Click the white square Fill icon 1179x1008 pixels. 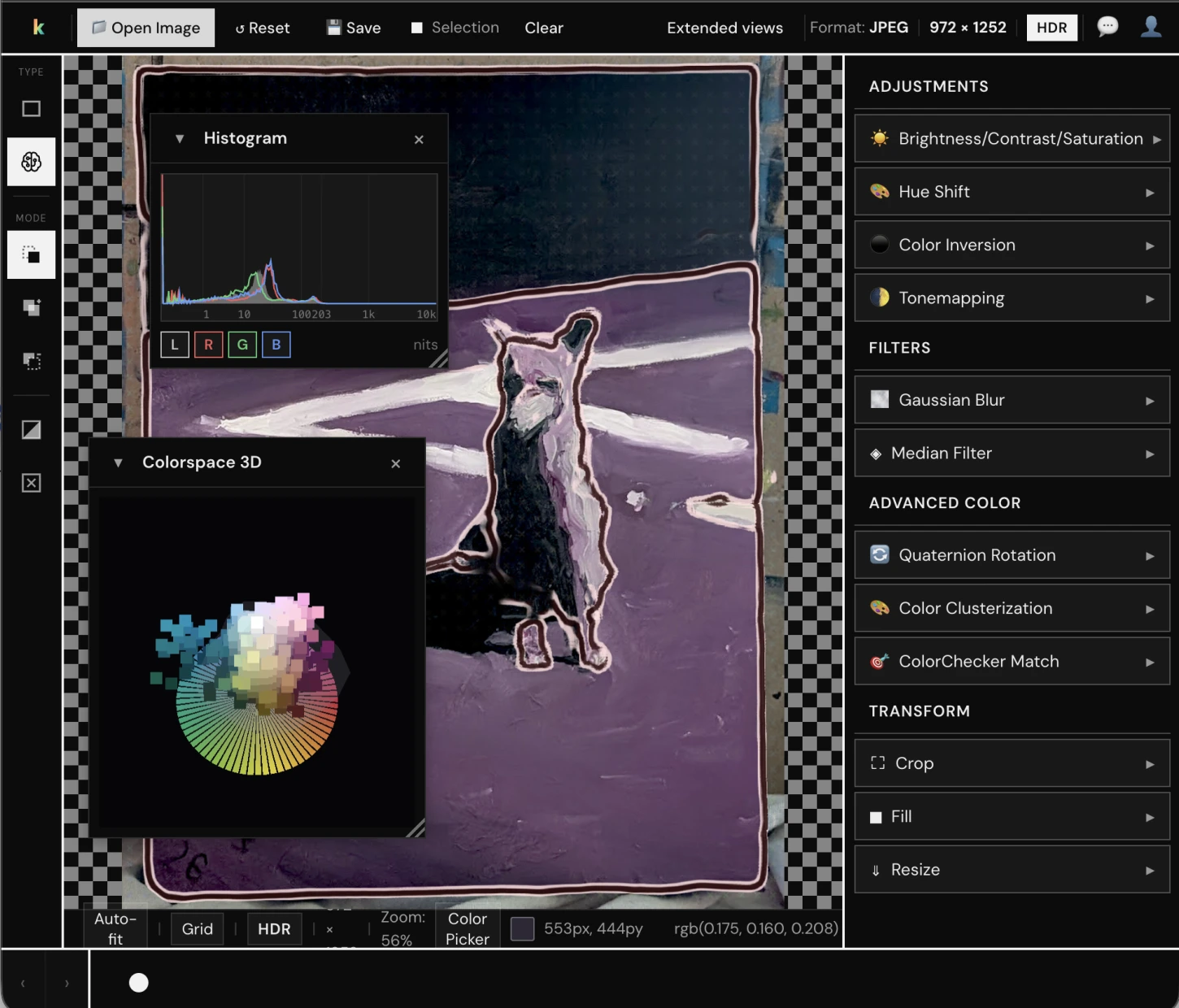click(x=876, y=817)
